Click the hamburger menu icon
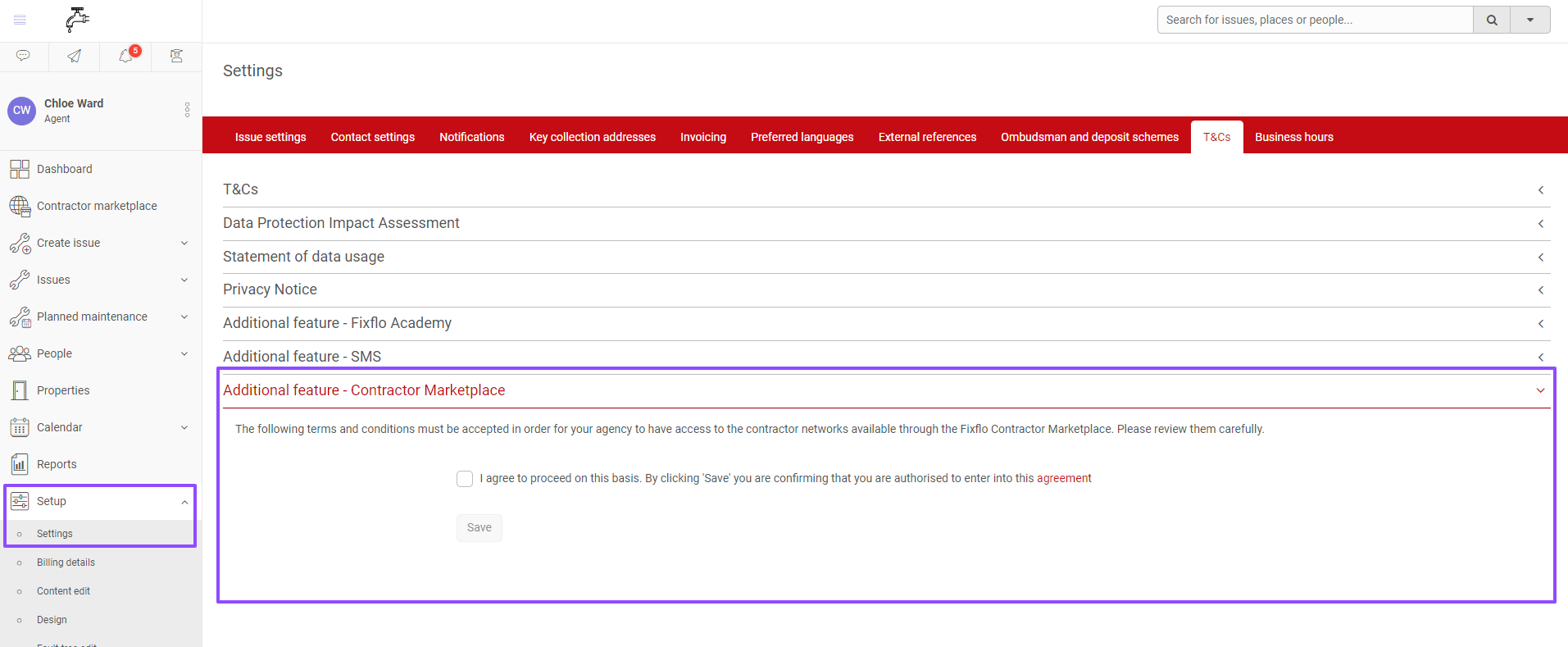Screen dimensions: 1568x647 point(20,20)
